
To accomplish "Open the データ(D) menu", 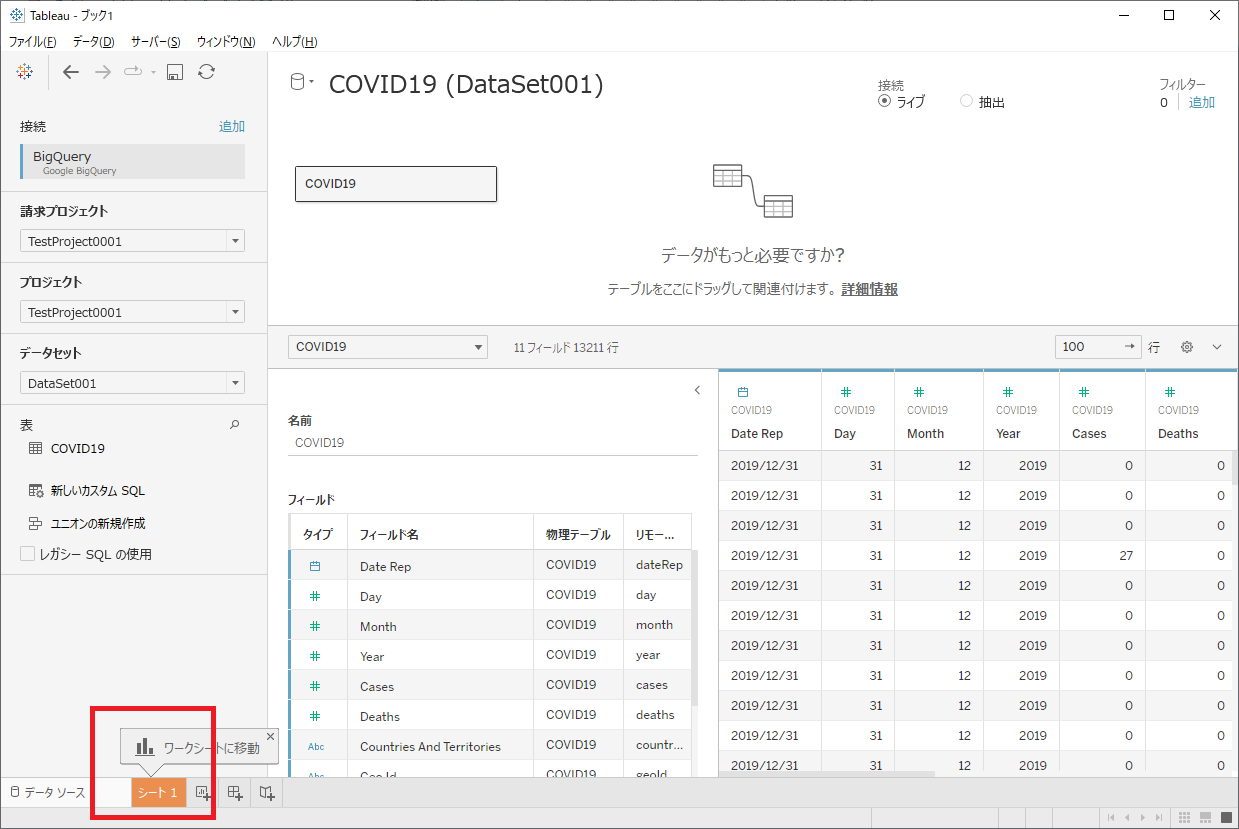I will click(x=93, y=41).
